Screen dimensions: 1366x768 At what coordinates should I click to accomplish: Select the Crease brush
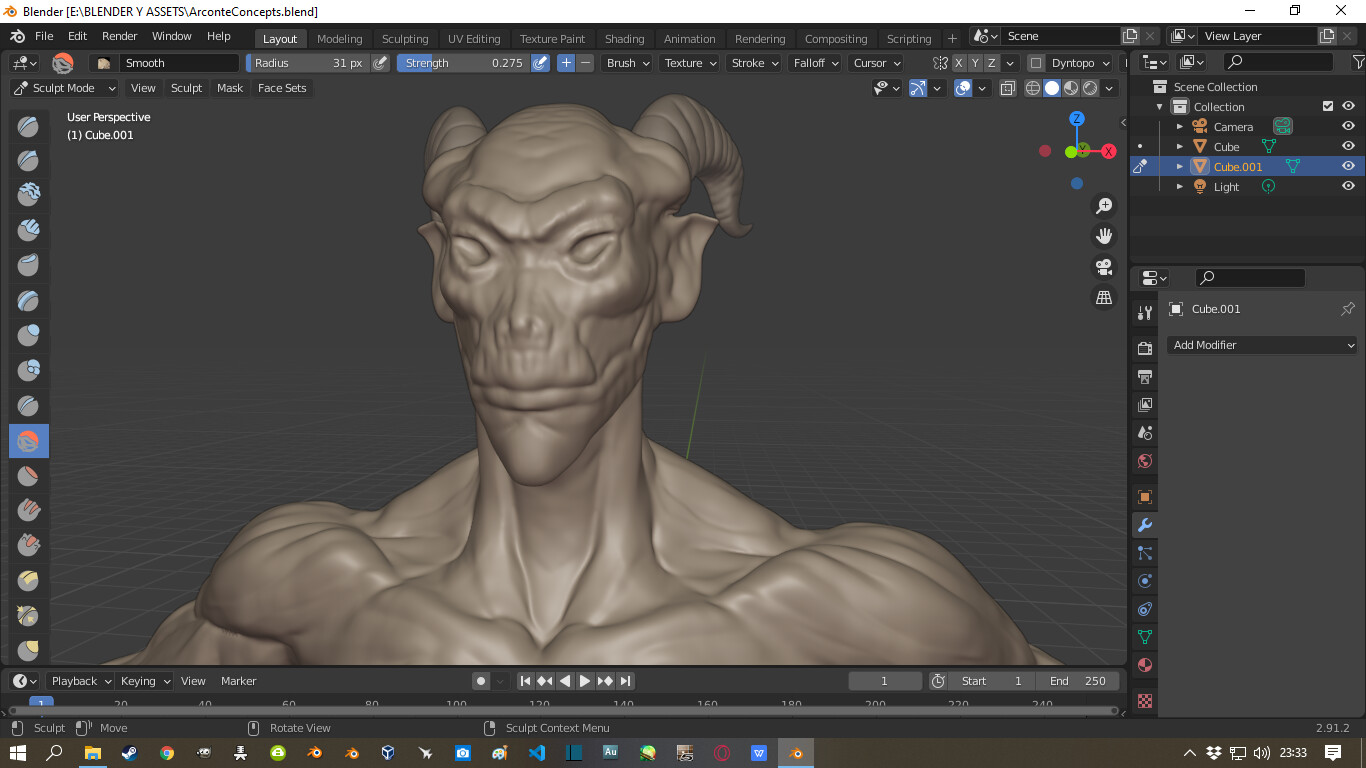tap(27, 405)
